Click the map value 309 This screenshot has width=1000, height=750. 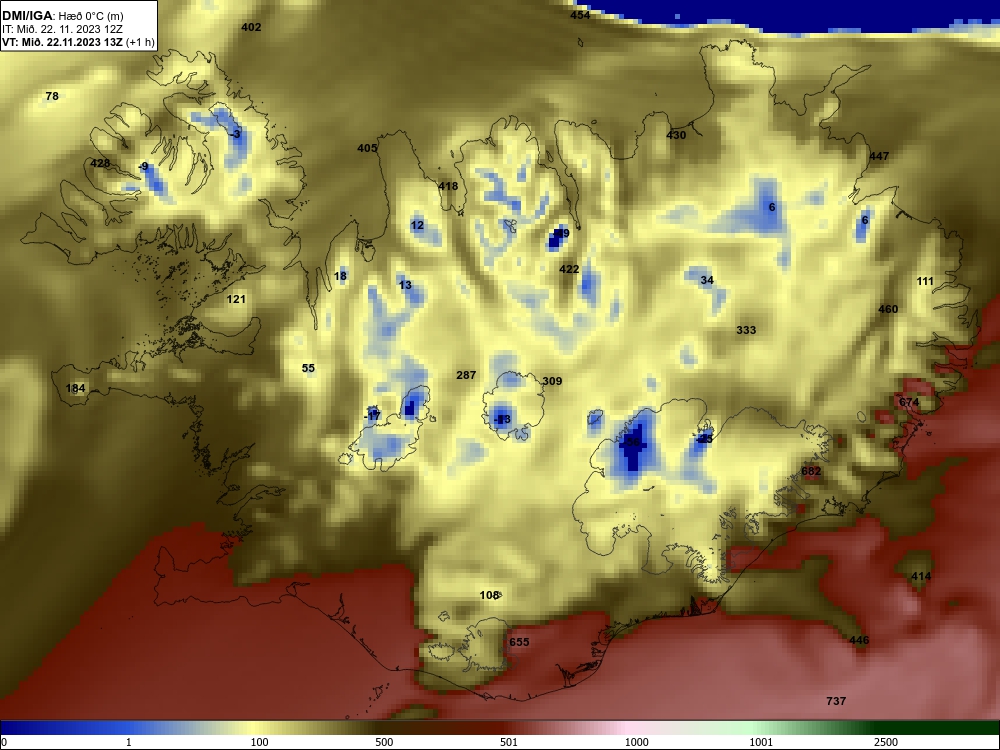pyautogui.click(x=552, y=381)
